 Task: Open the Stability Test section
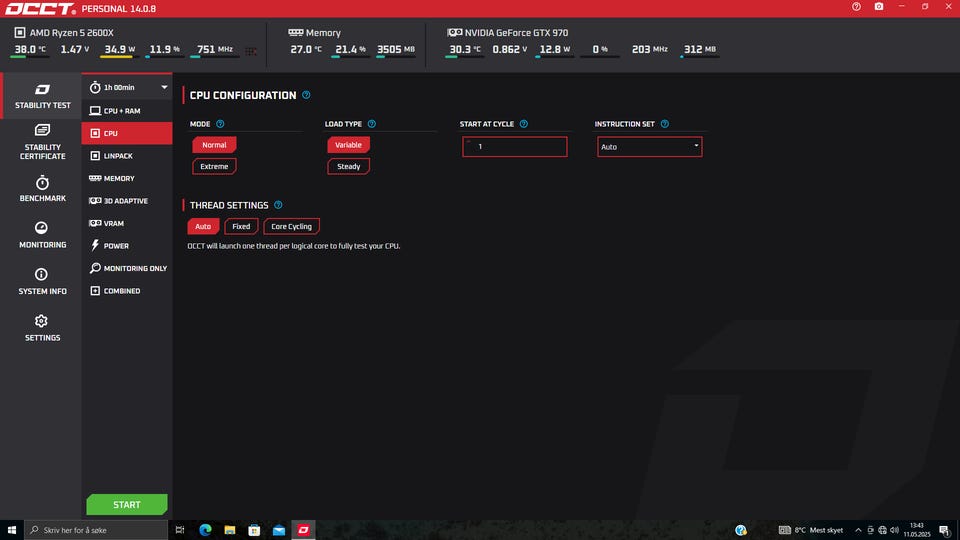click(x=42, y=96)
